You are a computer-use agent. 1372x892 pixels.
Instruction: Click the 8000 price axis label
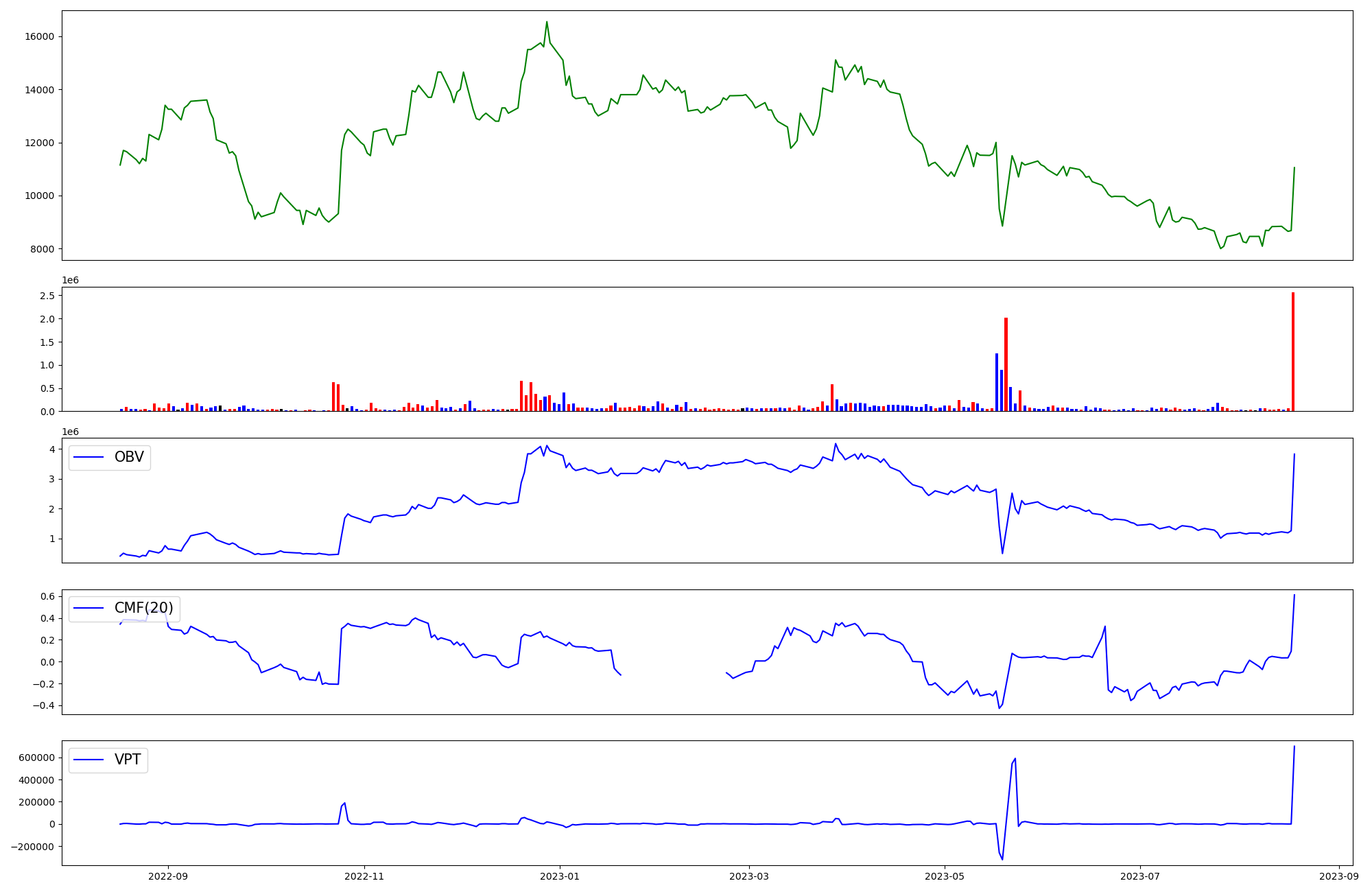click(43, 249)
